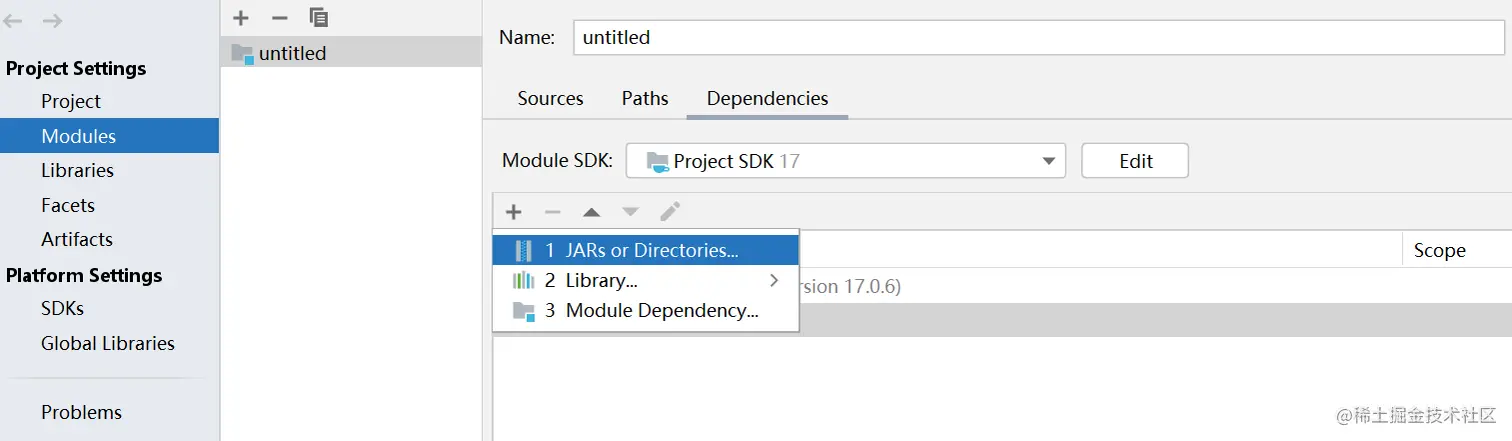The width and height of the screenshot is (1512, 441).
Task: Switch to the Paths tab
Action: (645, 99)
